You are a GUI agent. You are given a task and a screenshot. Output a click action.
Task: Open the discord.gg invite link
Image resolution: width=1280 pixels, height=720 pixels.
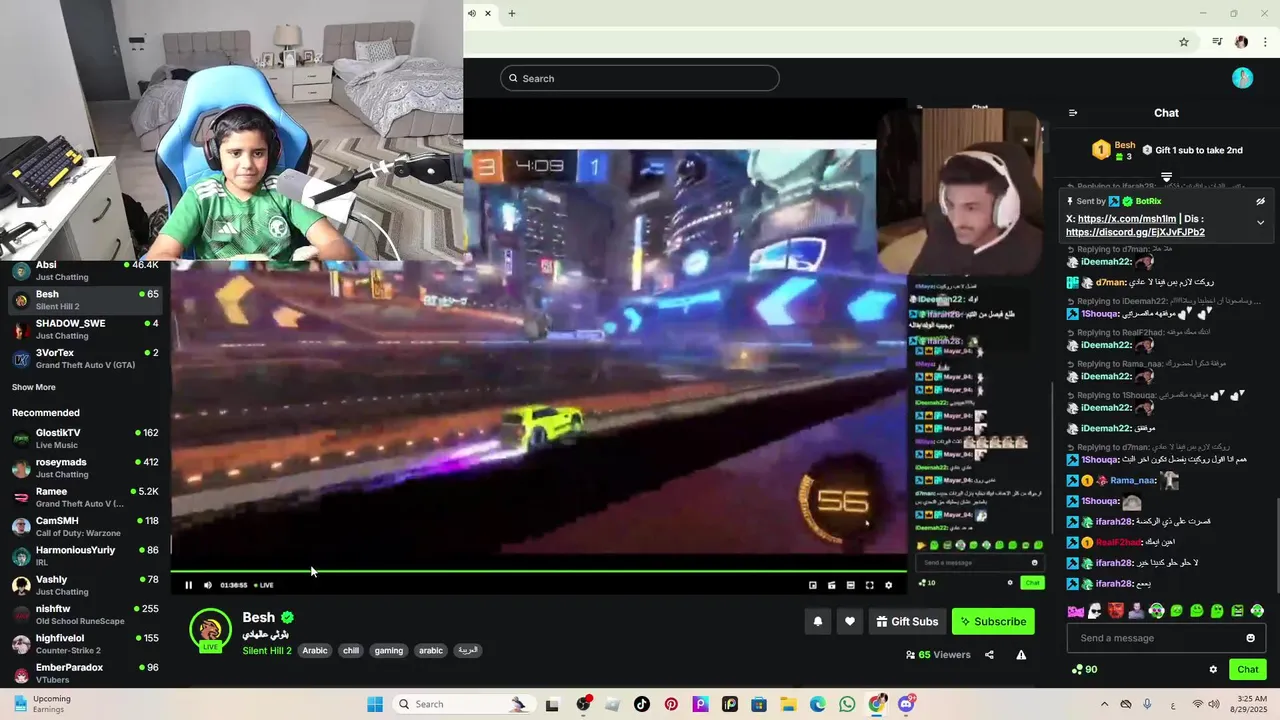point(1135,232)
